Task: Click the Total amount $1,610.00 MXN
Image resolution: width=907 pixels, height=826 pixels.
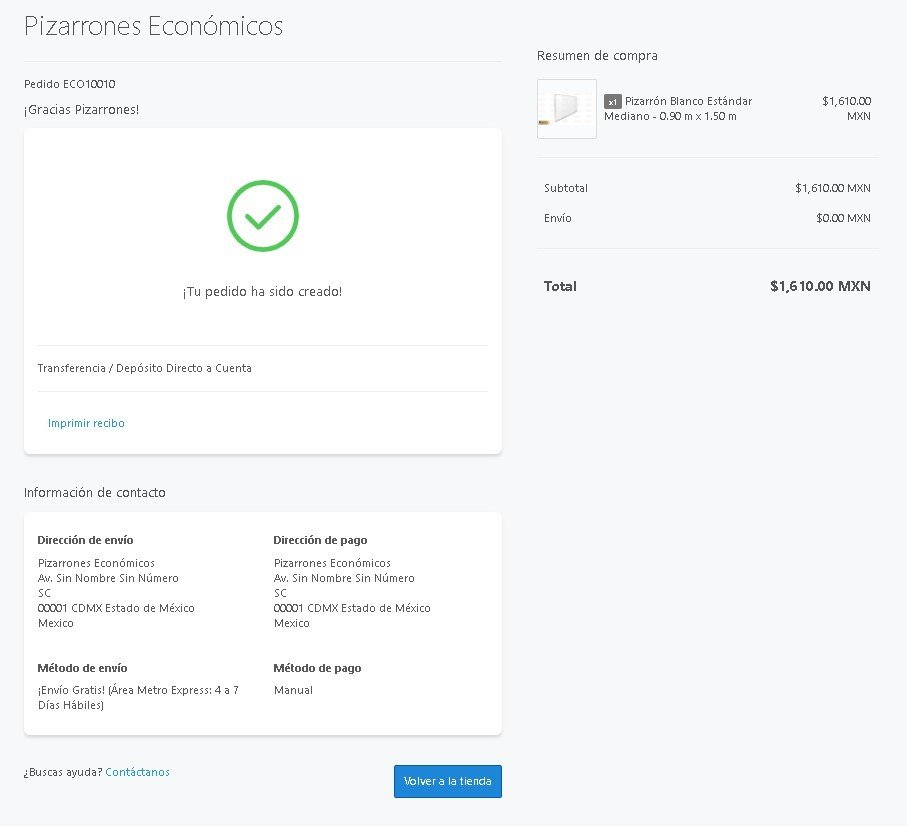Action: pos(820,286)
